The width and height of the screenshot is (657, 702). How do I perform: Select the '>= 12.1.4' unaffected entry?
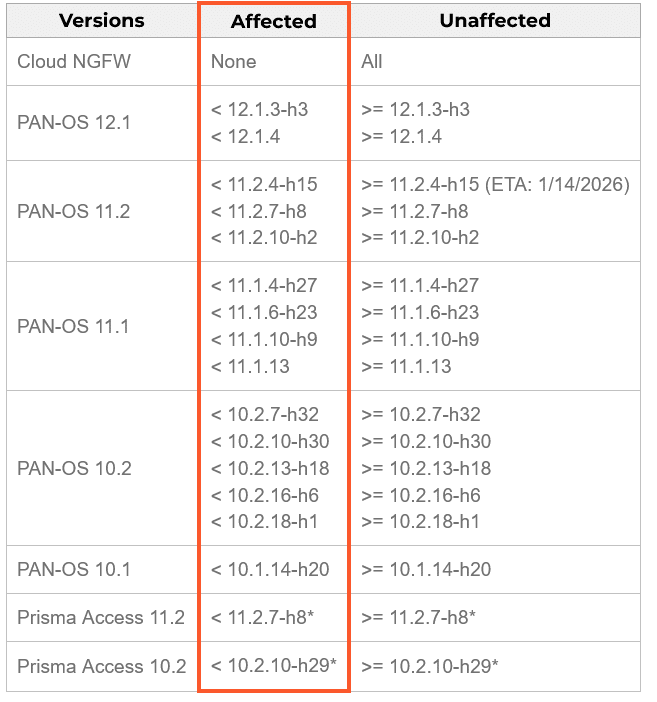(x=401, y=136)
